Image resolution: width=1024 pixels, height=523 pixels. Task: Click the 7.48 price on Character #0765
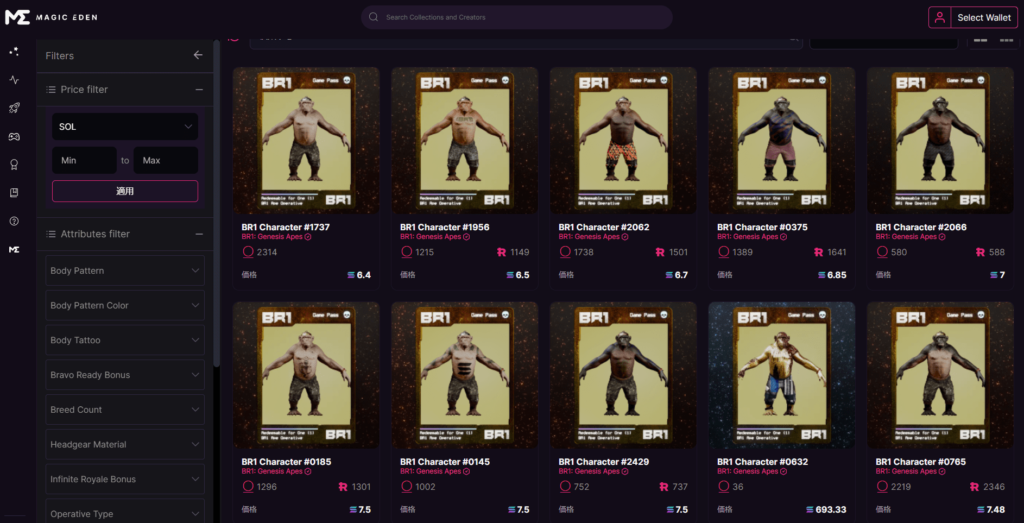point(996,509)
